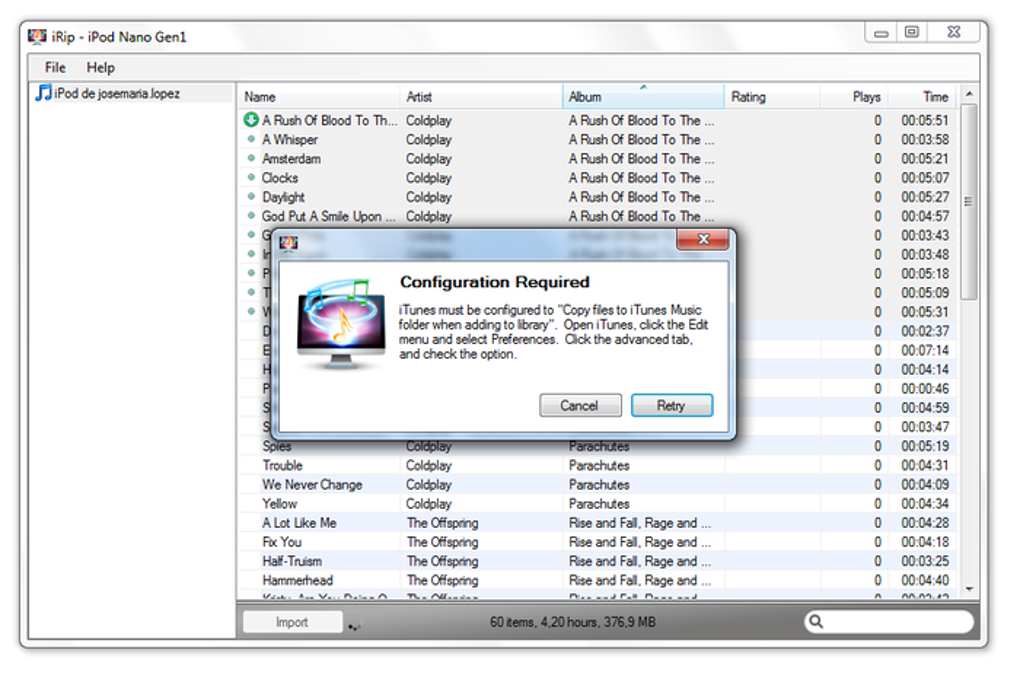Close the Configuration Required dialog
1020x691 pixels.
(703, 239)
